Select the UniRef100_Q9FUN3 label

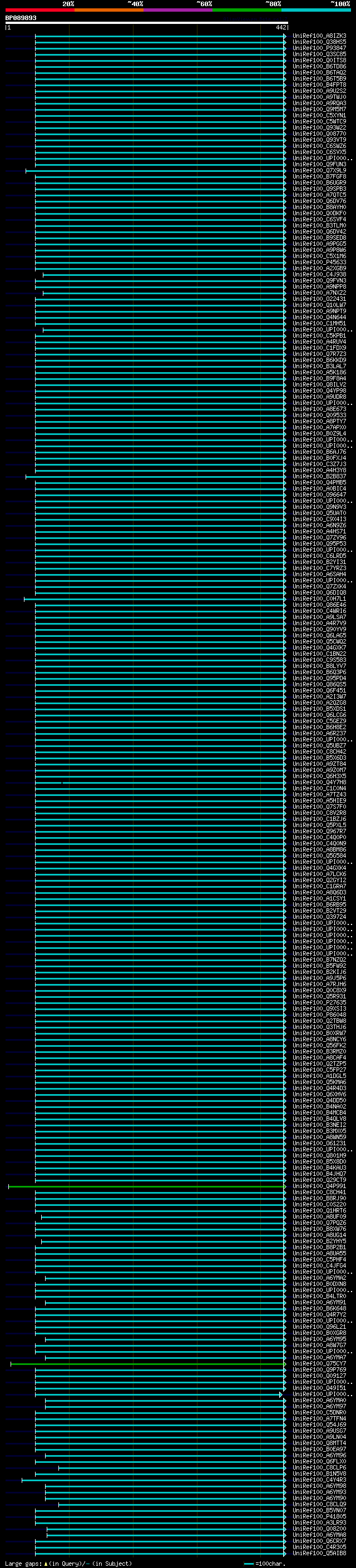(x=319, y=164)
